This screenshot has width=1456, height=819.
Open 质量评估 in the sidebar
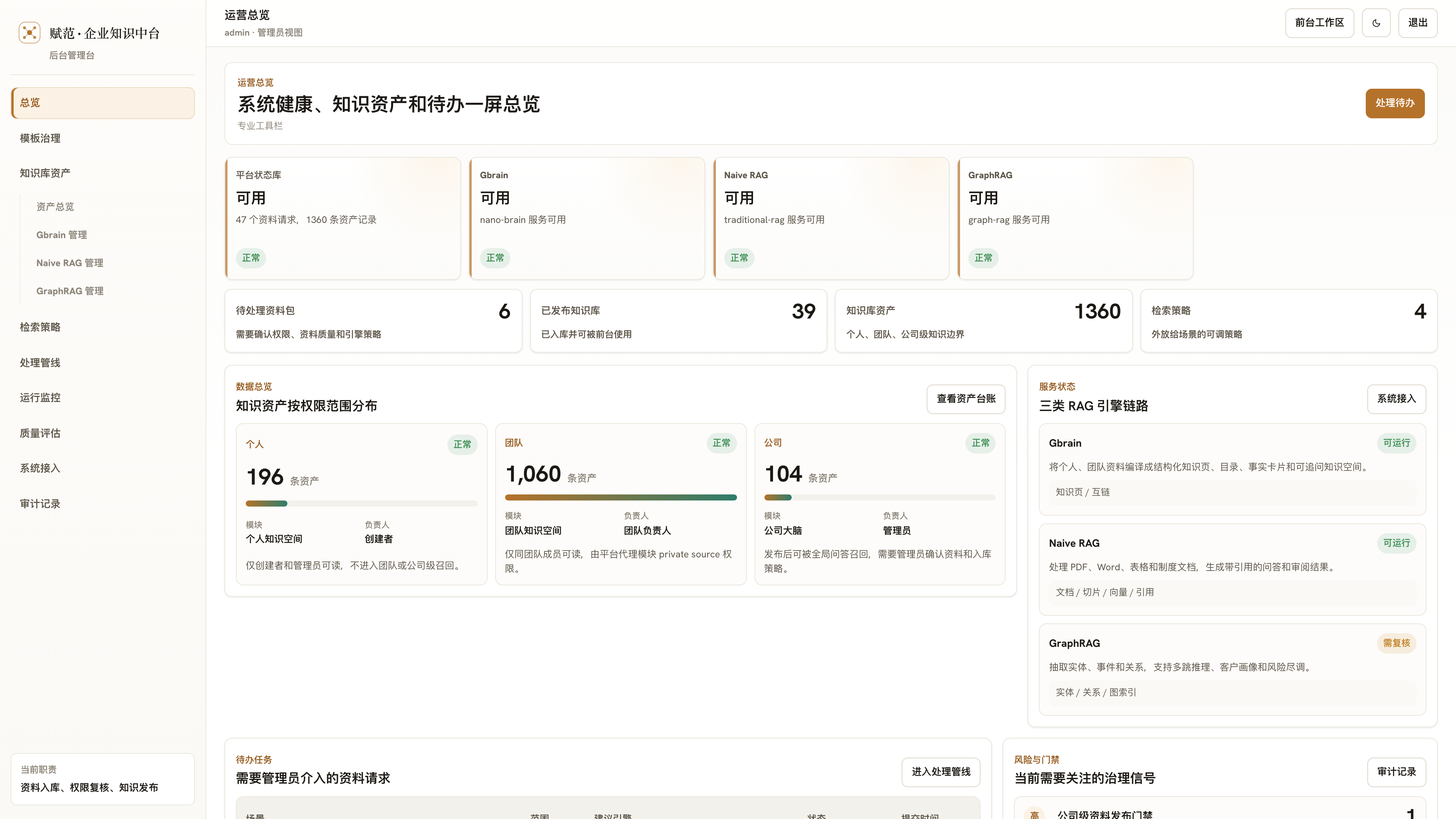(x=103, y=433)
